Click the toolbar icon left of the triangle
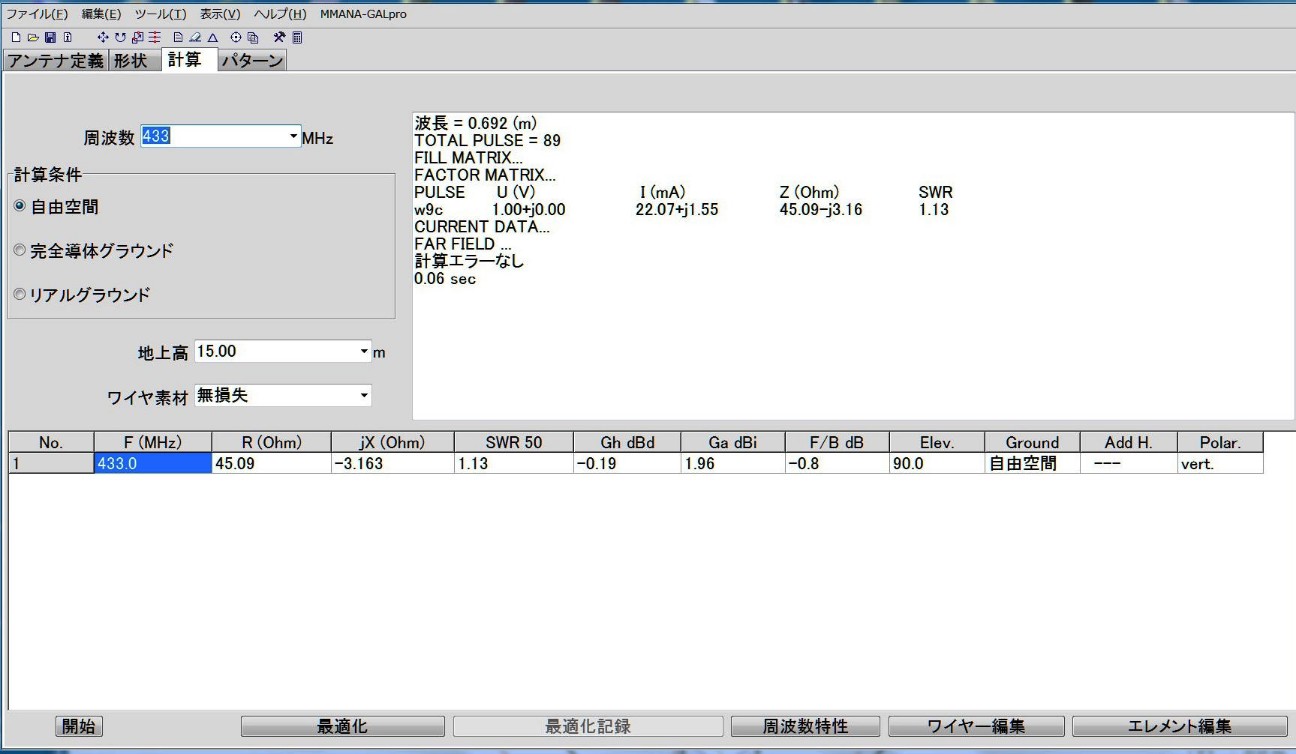 195,38
